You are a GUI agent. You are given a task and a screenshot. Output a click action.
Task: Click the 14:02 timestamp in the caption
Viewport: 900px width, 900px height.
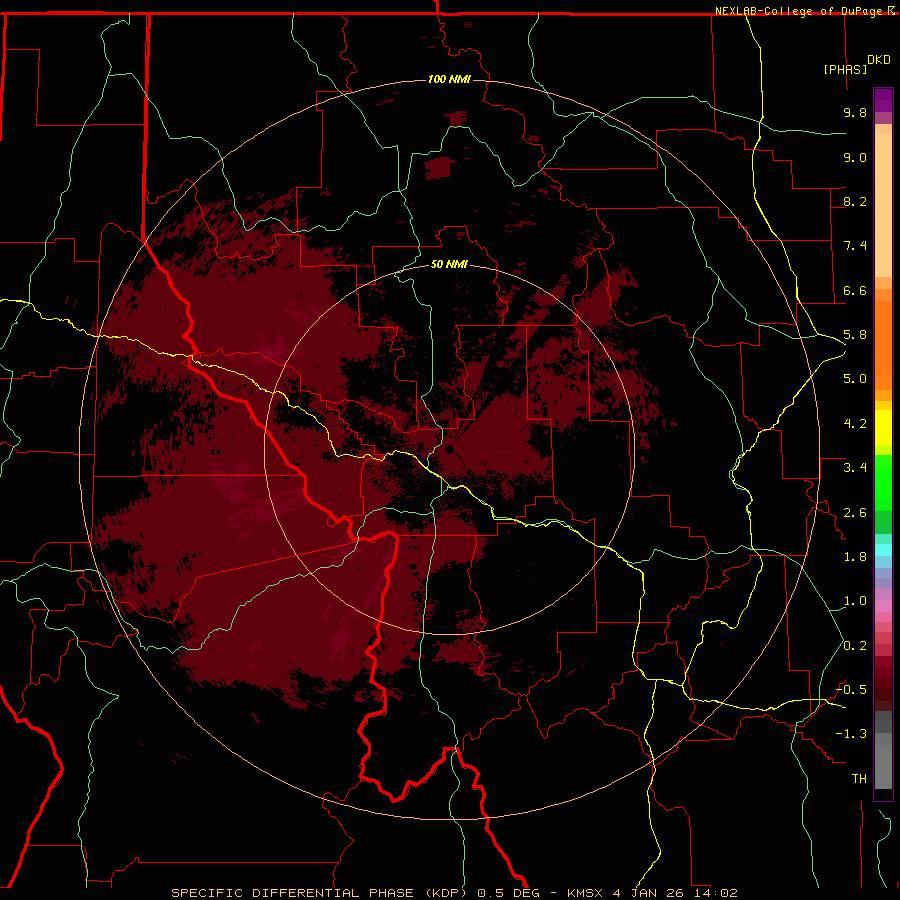[x=717, y=893]
